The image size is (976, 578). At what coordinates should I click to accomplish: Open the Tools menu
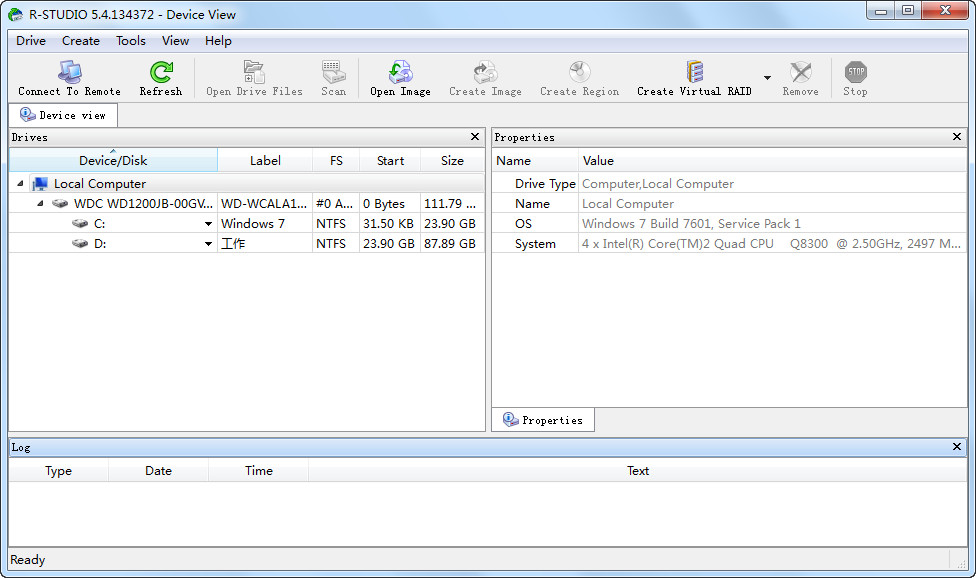click(131, 40)
